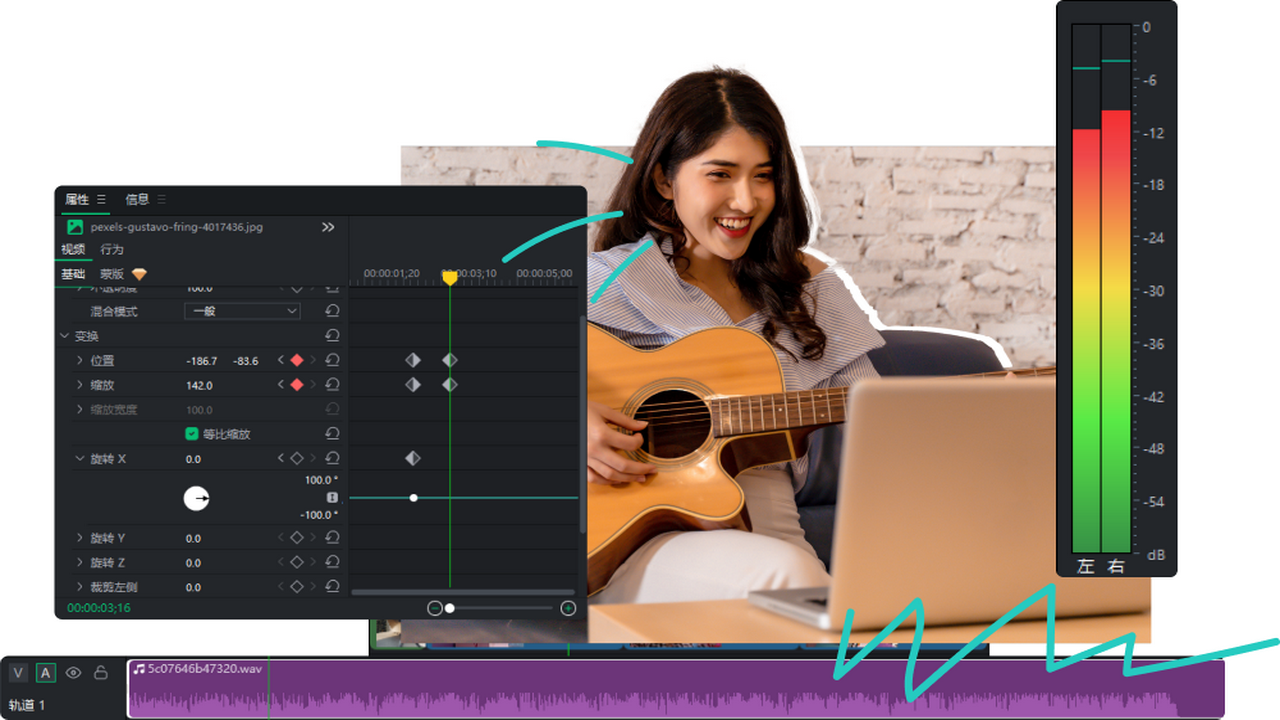Click the image thumbnail icon beside pexels-gustavo-fring-4017436.jpg
1280x720 pixels.
tap(77, 225)
